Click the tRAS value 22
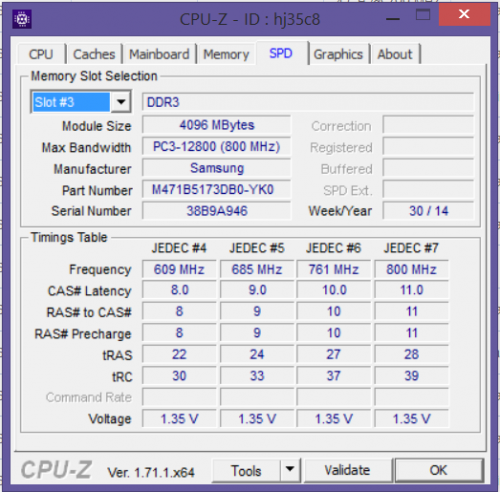This screenshot has width=500, height=492. [x=179, y=354]
